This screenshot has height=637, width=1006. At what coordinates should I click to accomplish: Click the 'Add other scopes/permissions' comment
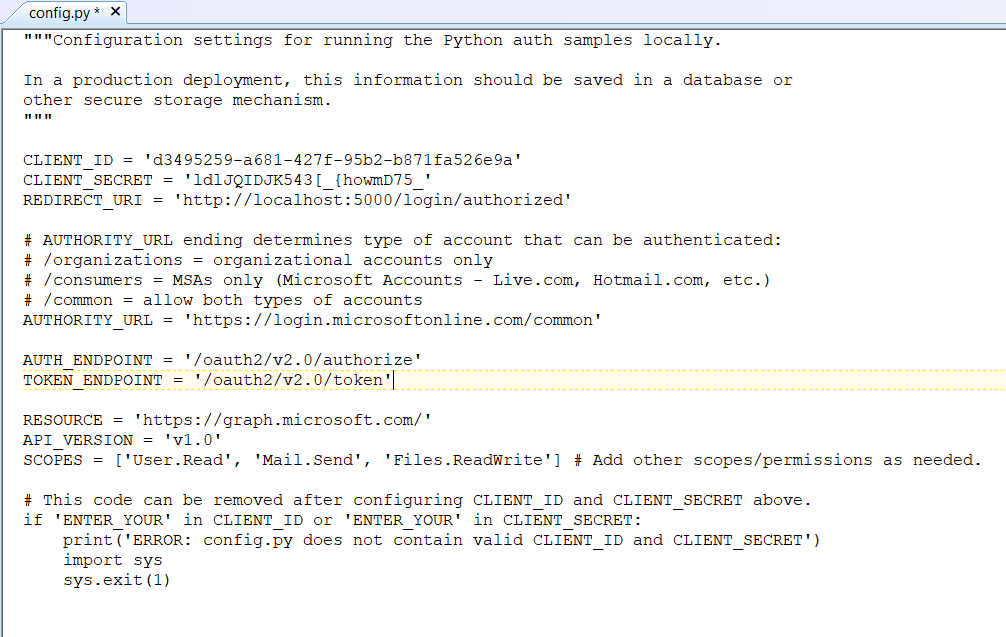point(778,460)
